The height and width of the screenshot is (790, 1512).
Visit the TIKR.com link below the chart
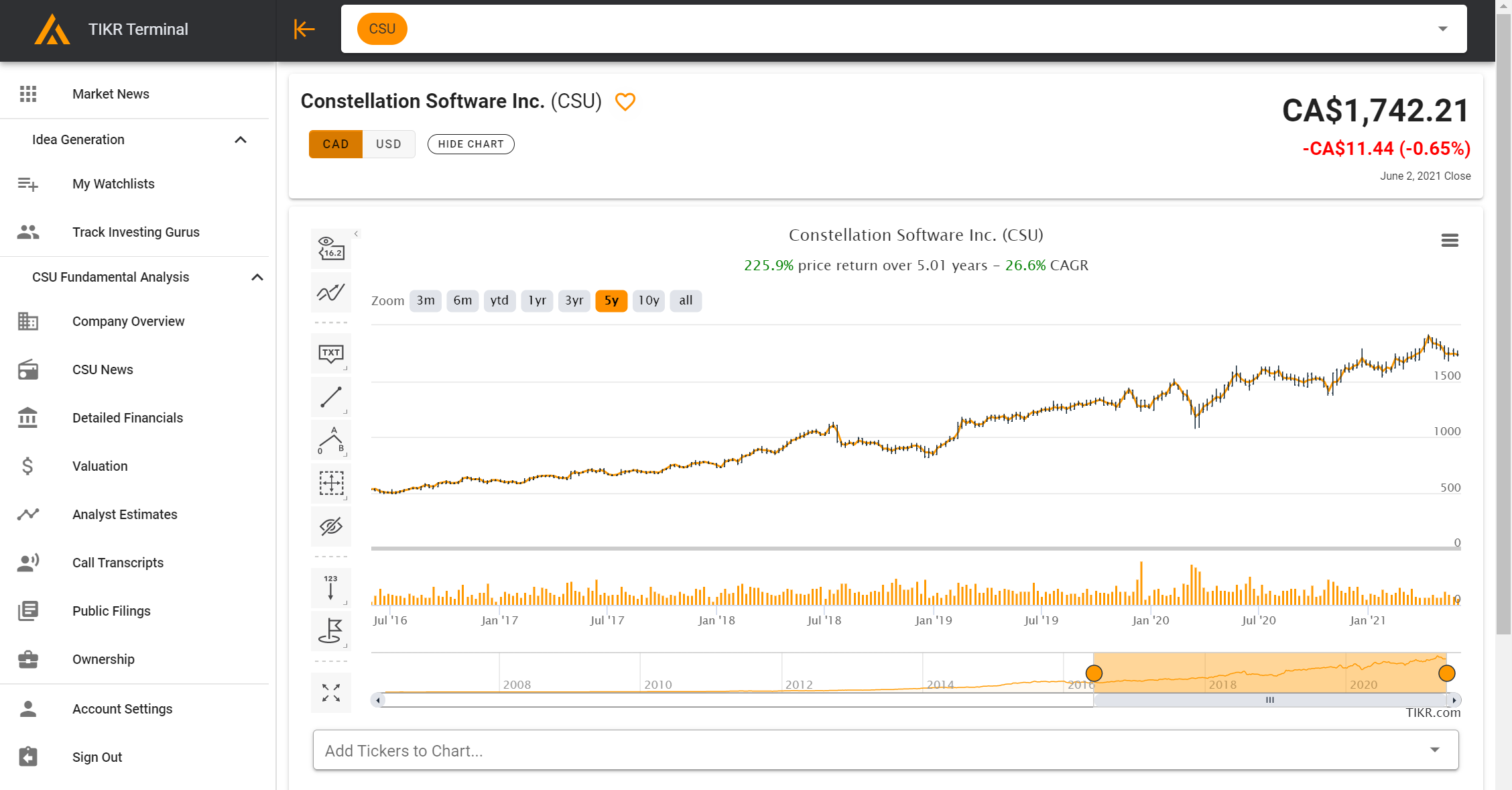point(1434,712)
